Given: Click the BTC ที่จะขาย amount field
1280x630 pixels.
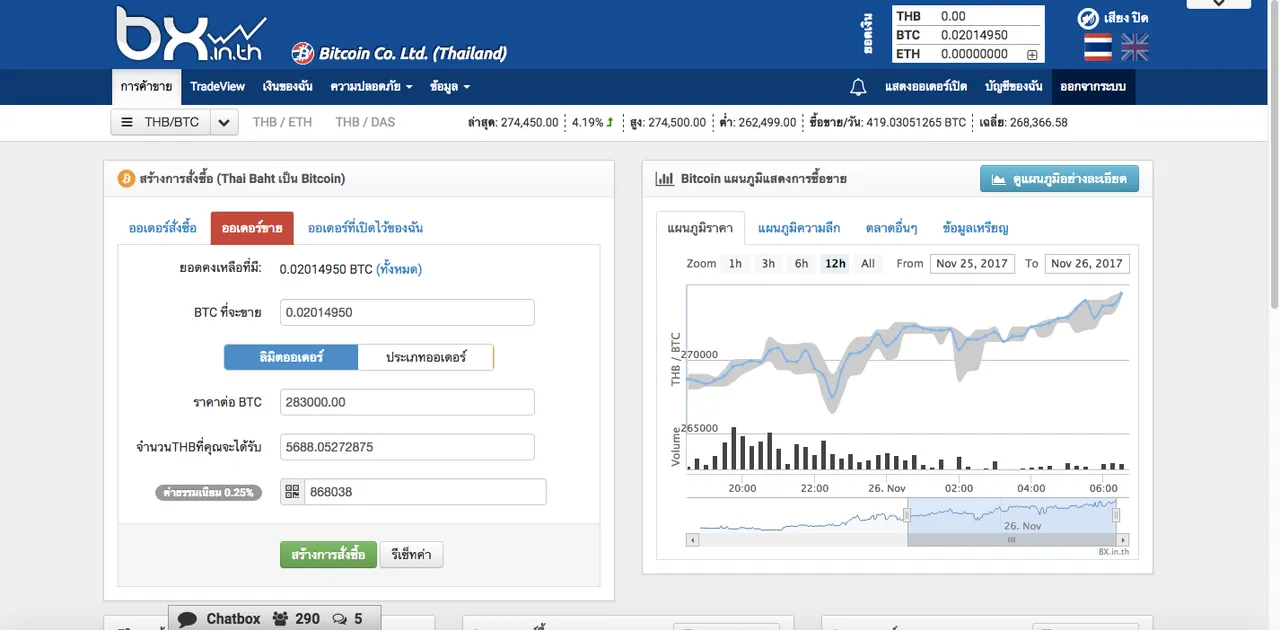Looking at the screenshot, I should 407,312.
